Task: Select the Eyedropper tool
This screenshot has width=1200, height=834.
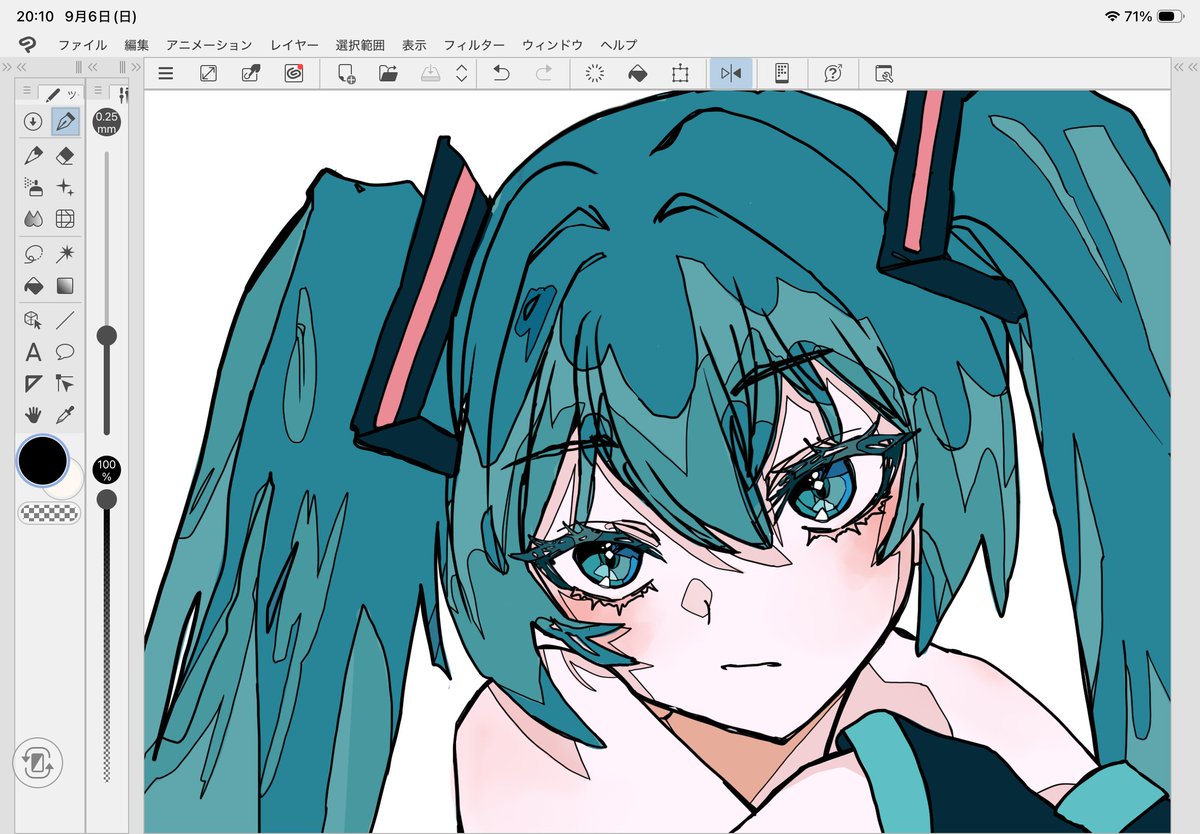Action: pos(65,414)
